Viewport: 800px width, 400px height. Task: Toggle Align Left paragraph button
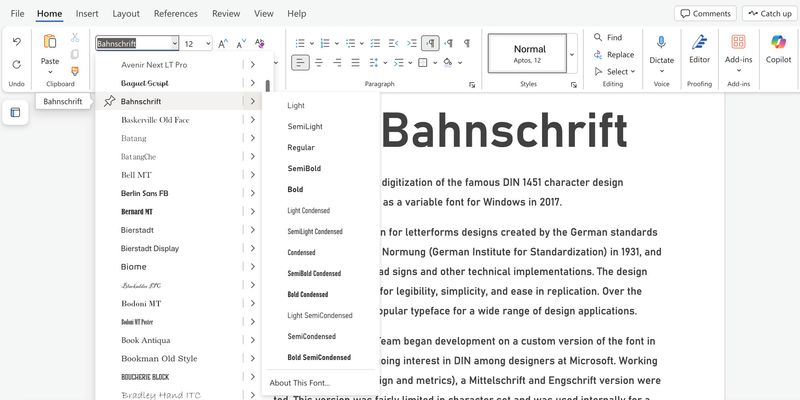tap(301, 62)
